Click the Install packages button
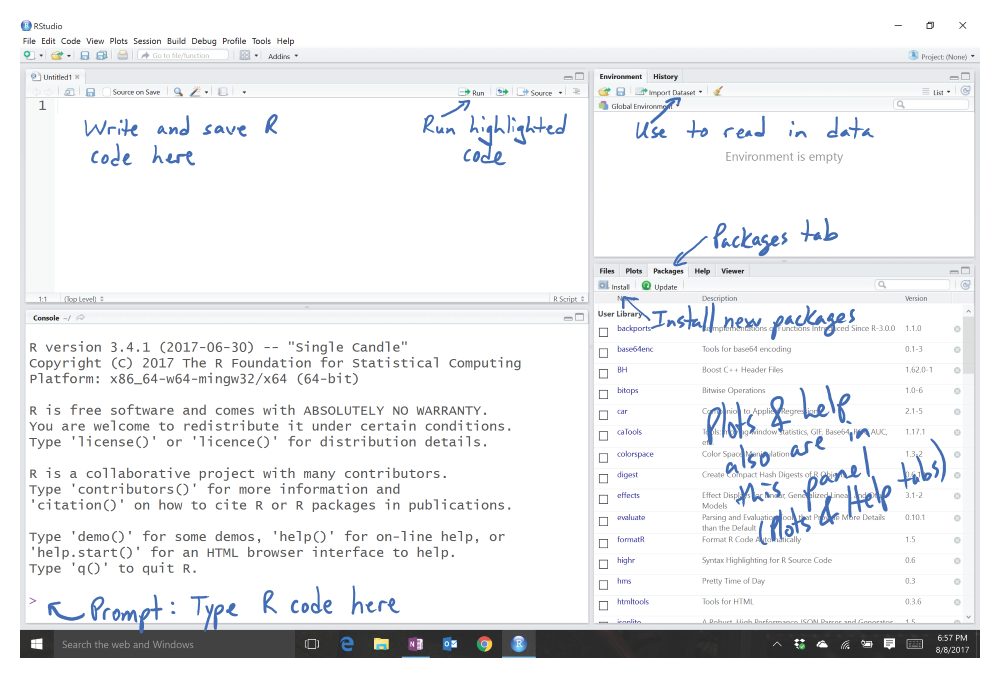Image resolution: width=984 pixels, height=676 pixels. click(614, 286)
